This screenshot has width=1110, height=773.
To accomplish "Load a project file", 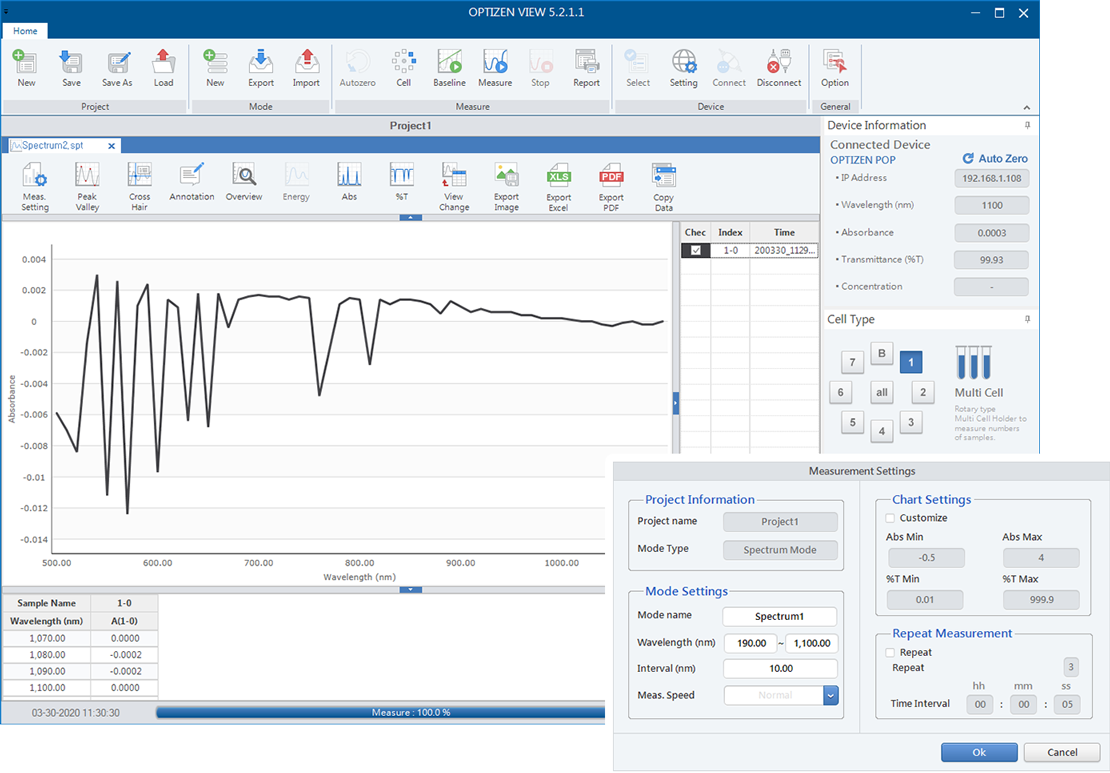I will [164, 68].
